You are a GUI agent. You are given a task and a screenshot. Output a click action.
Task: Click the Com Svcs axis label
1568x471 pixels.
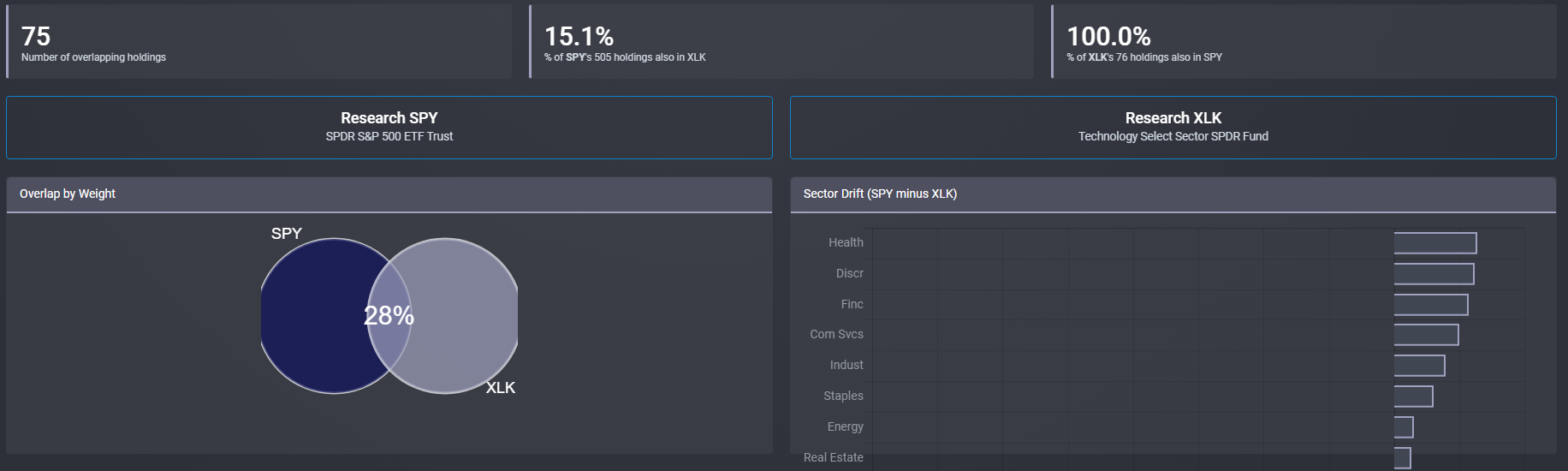[x=836, y=334]
